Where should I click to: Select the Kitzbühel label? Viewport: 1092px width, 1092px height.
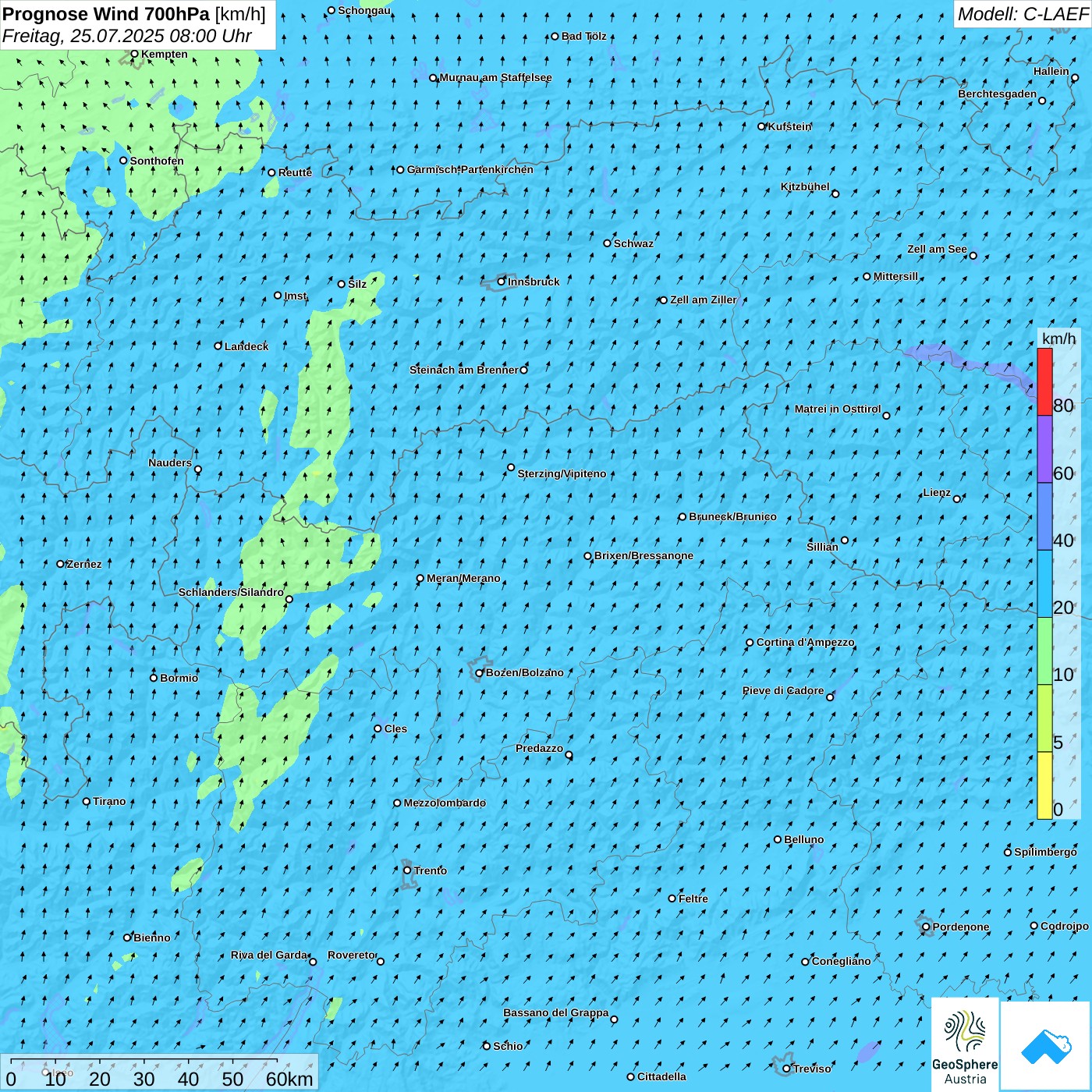(x=805, y=186)
